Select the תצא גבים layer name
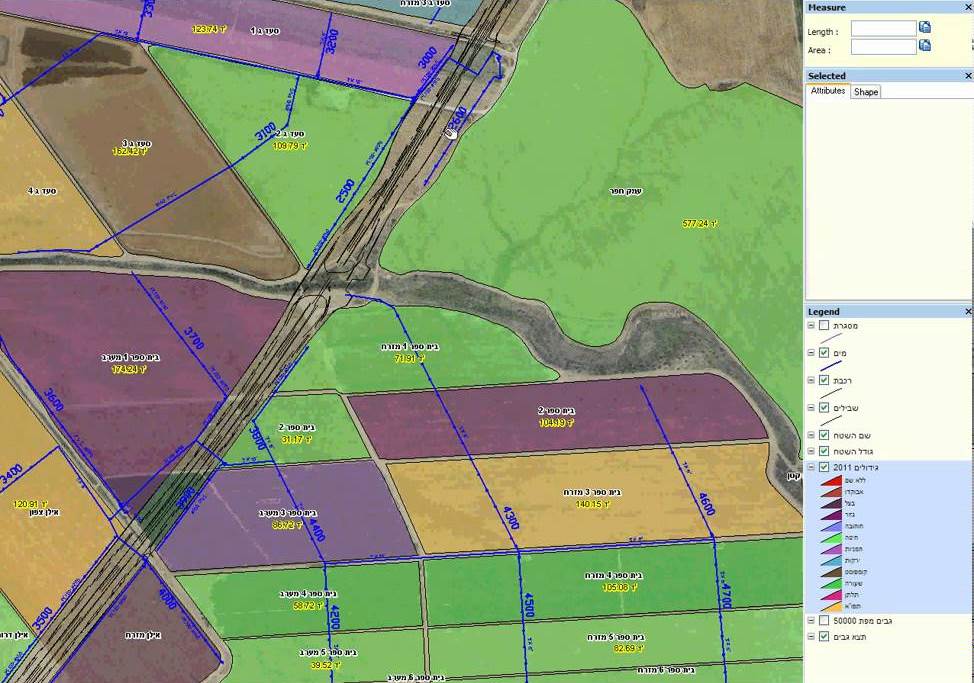The height and width of the screenshot is (683, 974). [x=850, y=636]
